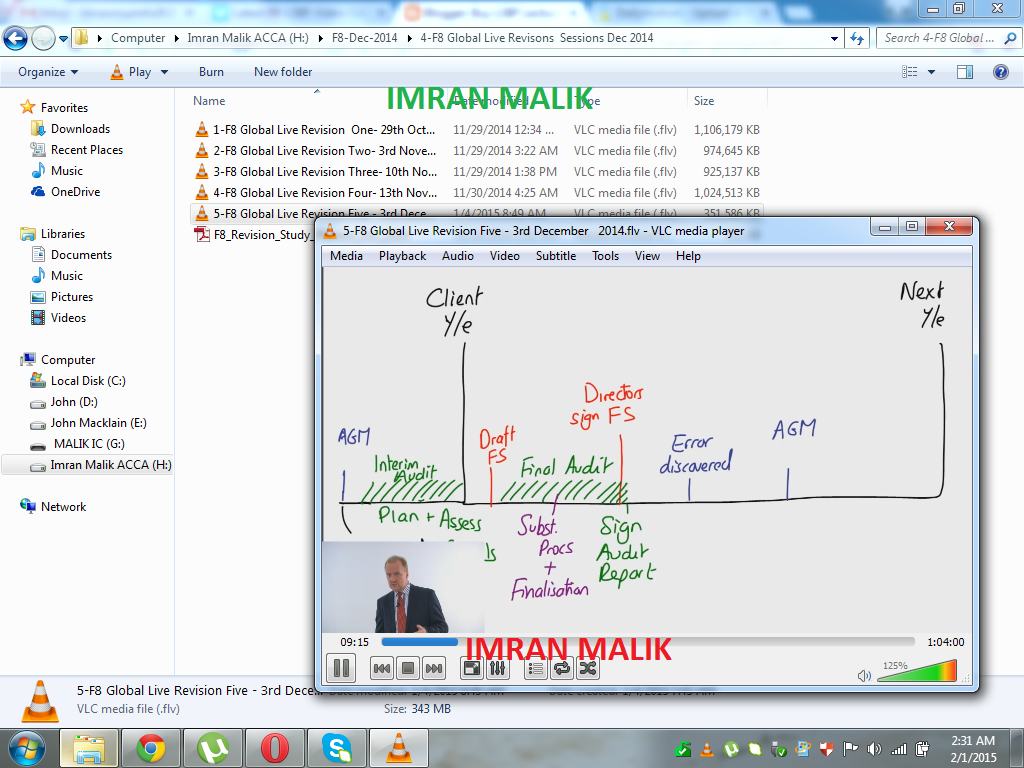Toggle VLC loop mode
Image resolution: width=1024 pixels, height=768 pixels.
pos(562,668)
